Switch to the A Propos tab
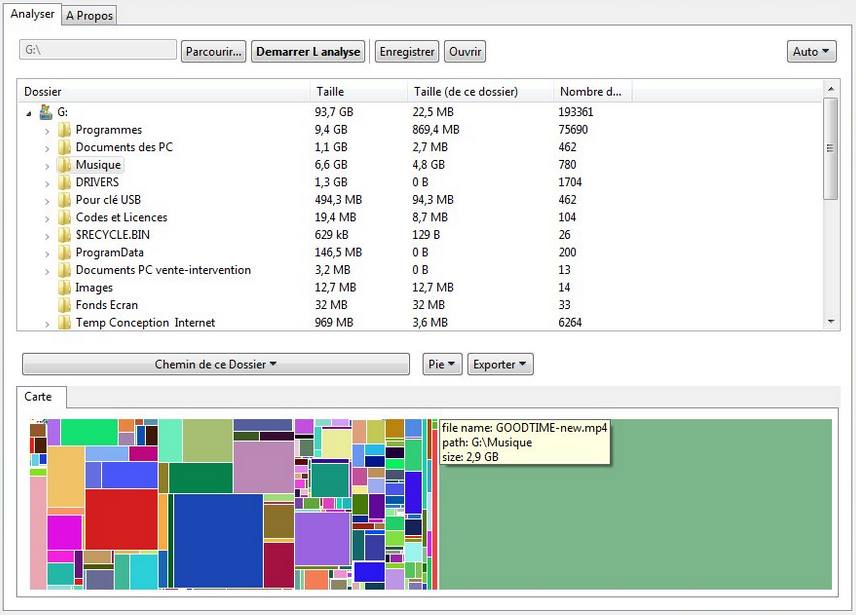This screenshot has height=615, width=856. [x=90, y=15]
